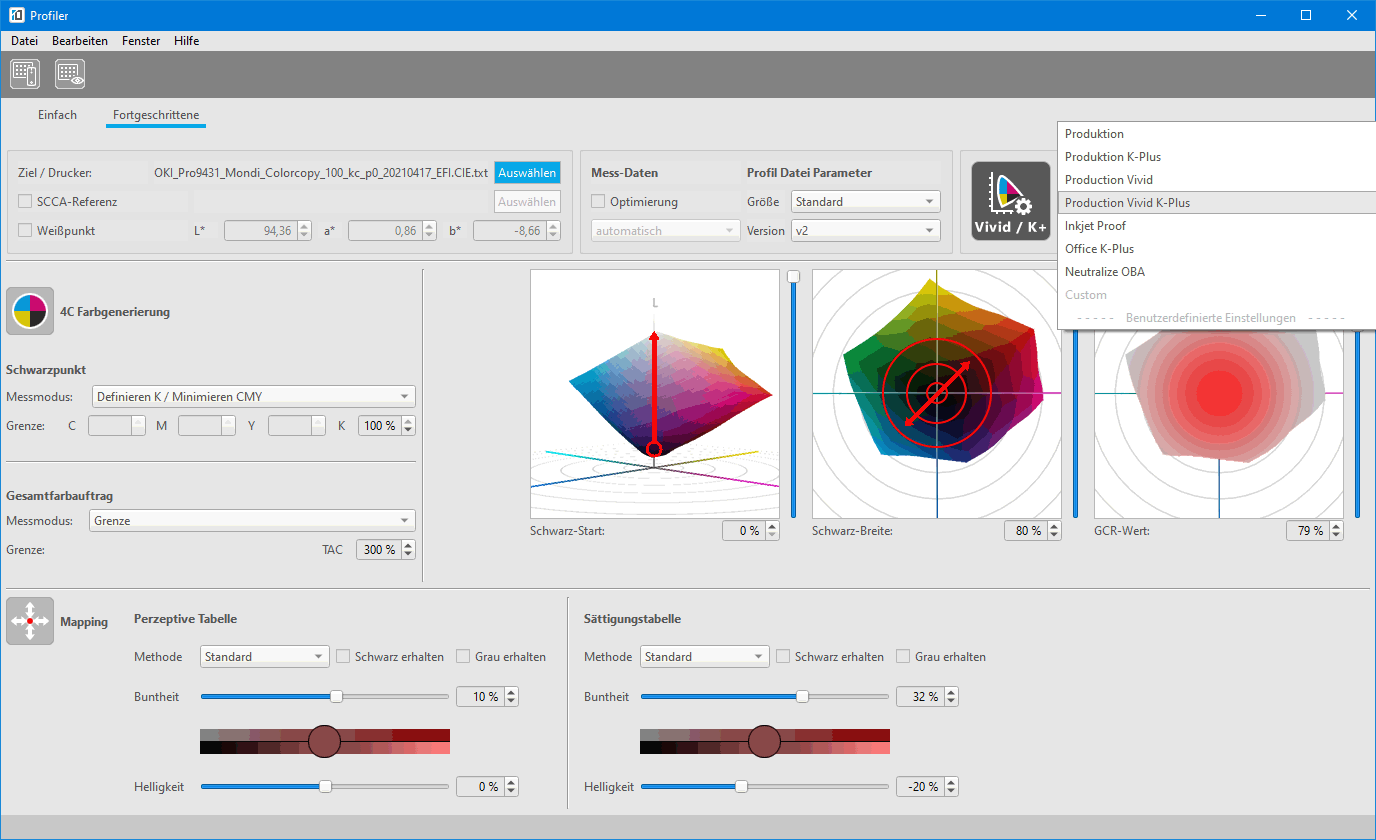Toggle the Weißpunkt checkbox
Image resolution: width=1376 pixels, height=840 pixels.
[x=25, y=231]
